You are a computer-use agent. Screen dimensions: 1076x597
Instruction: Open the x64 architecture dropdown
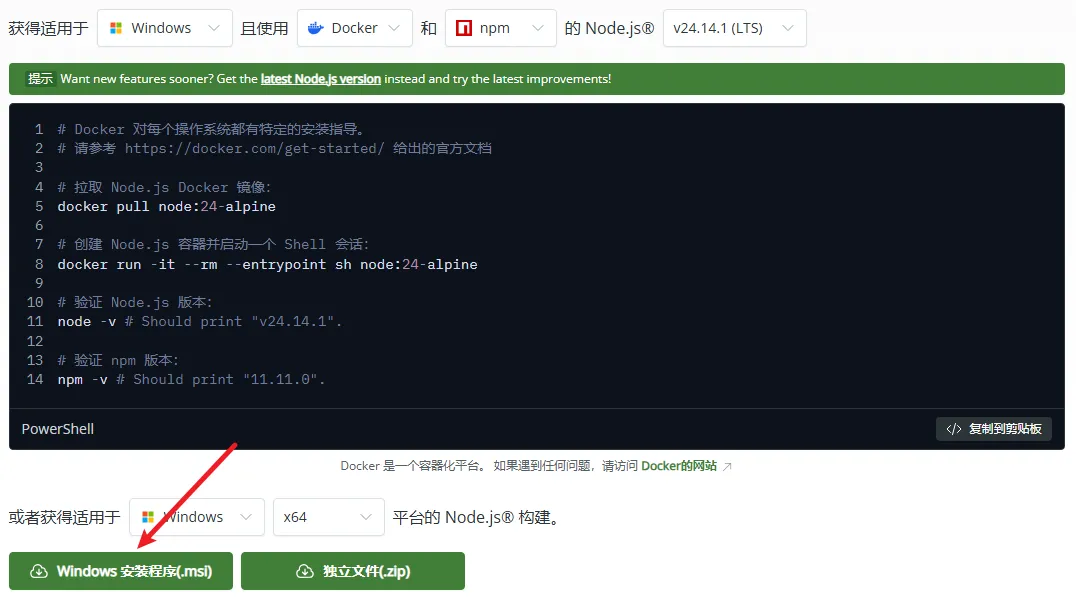coord(329,517)
